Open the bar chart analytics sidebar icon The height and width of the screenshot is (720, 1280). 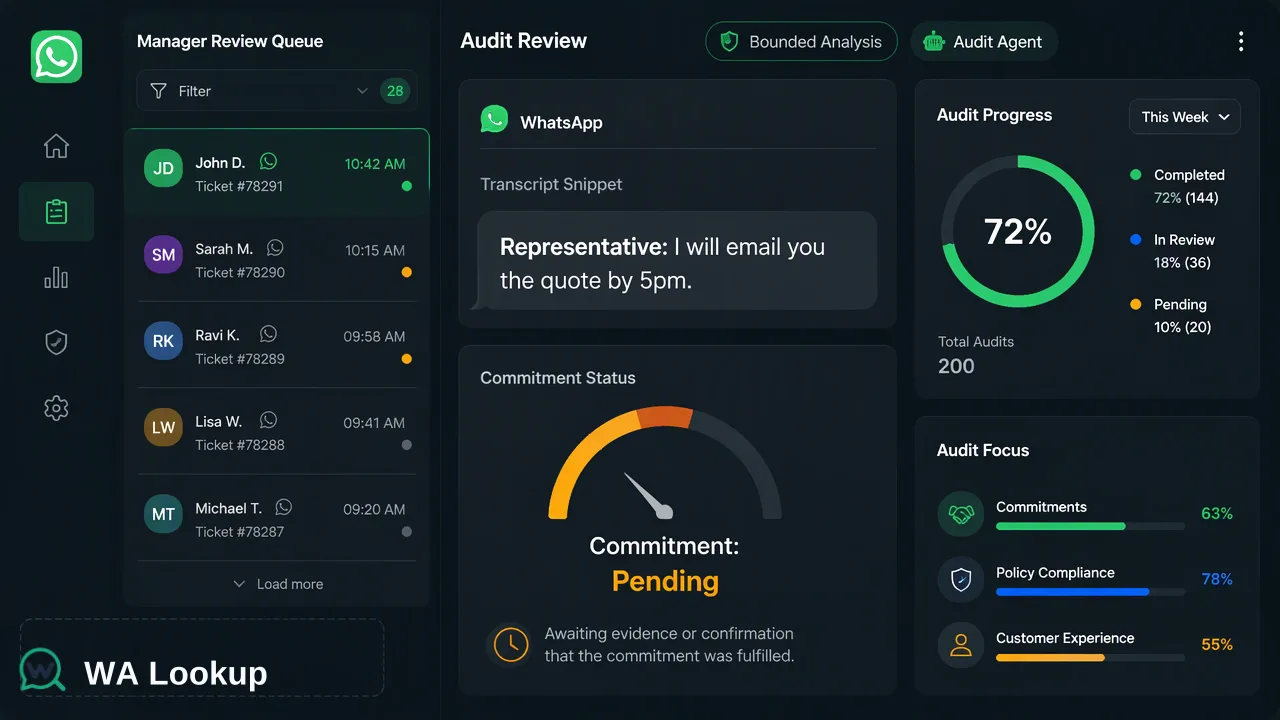coord(56,277)
